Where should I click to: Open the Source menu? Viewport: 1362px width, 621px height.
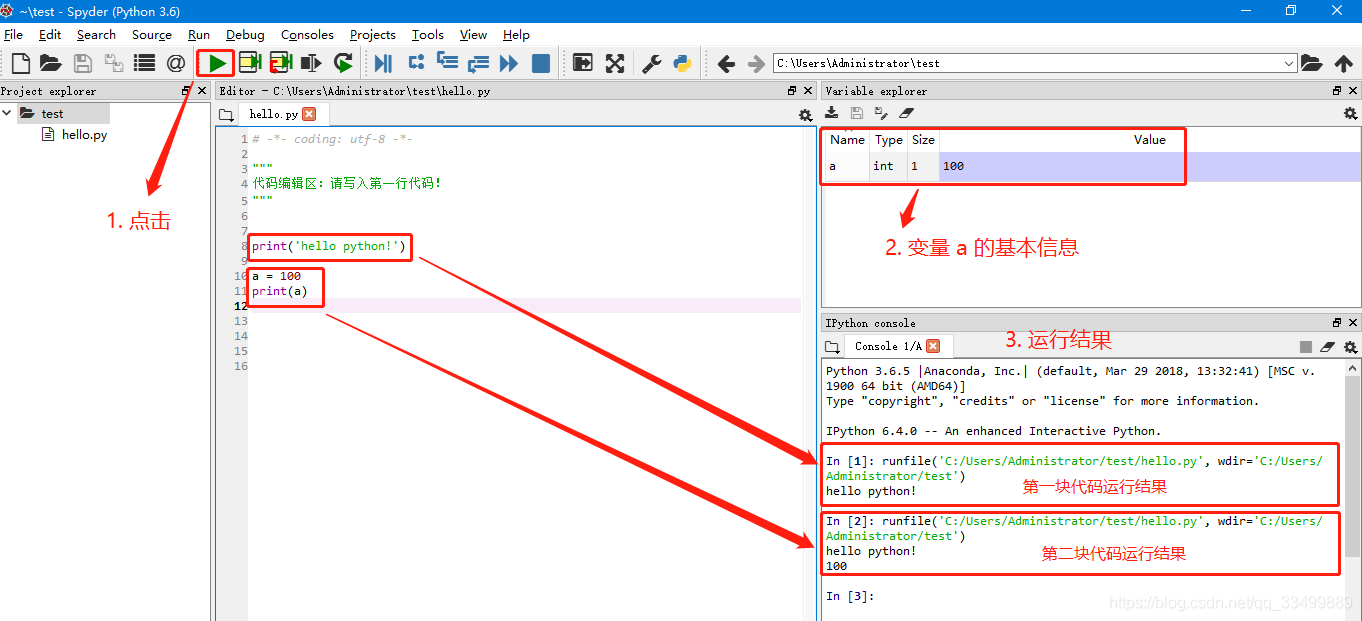[152, 35]
